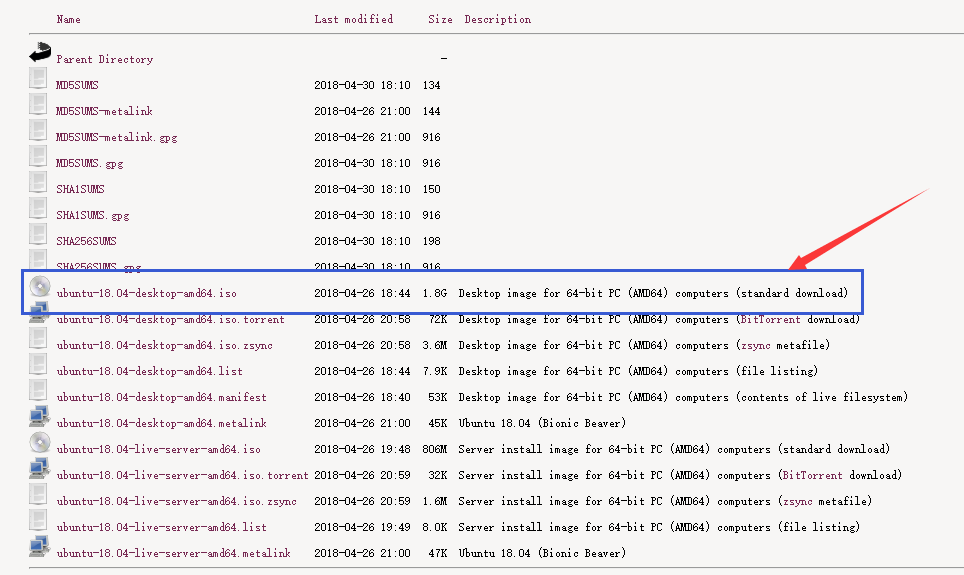
Task: Download ubuntu-18.04-desktop-amd64.iso
Action: point(146,293)
